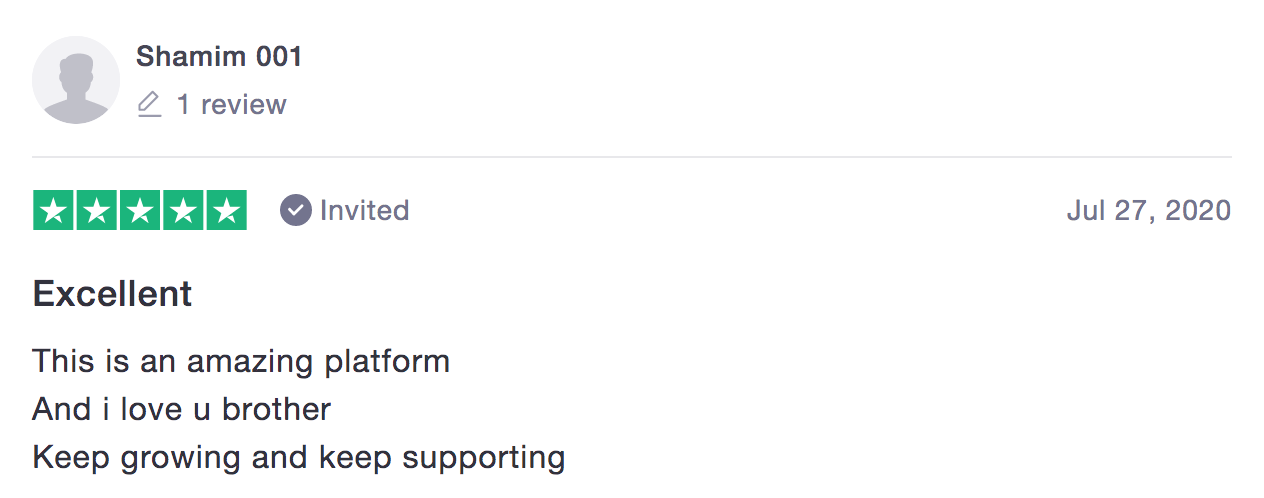Click the fourth green rating star
The width and height of the screenshot is (1264, 498).
click(183, 210)
